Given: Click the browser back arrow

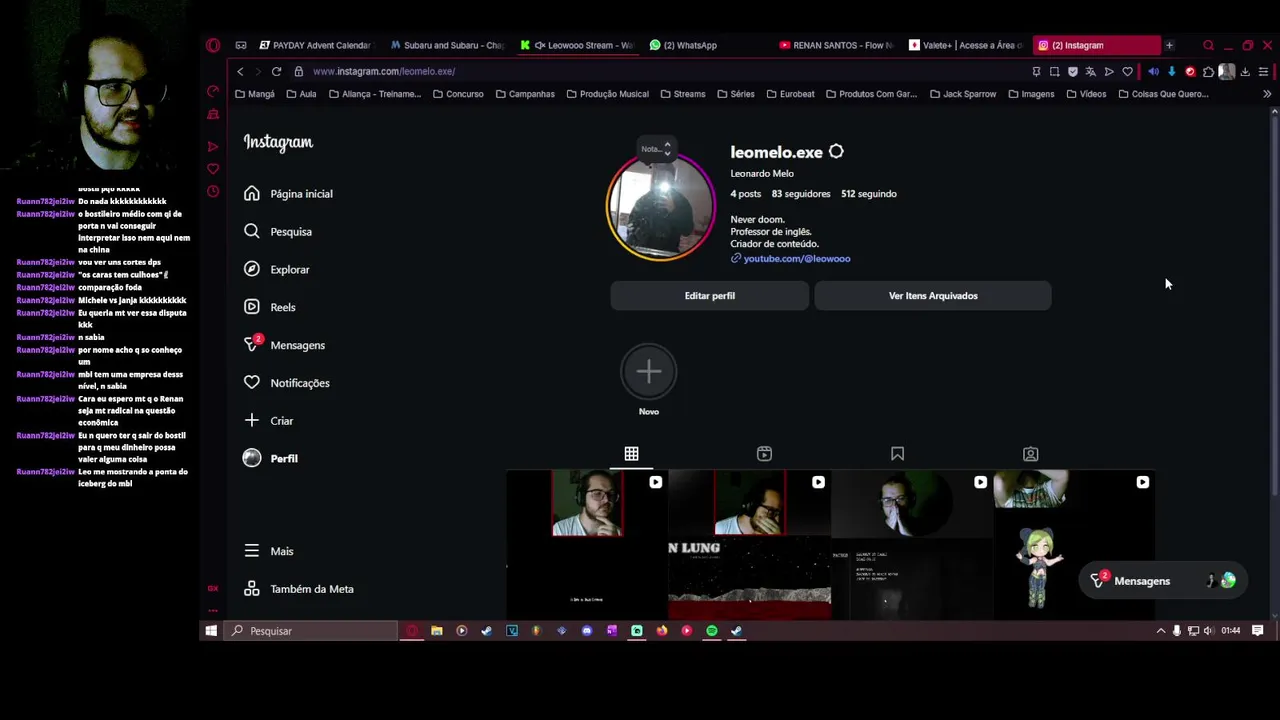Looking at the screenshot, I should point(240,71).
